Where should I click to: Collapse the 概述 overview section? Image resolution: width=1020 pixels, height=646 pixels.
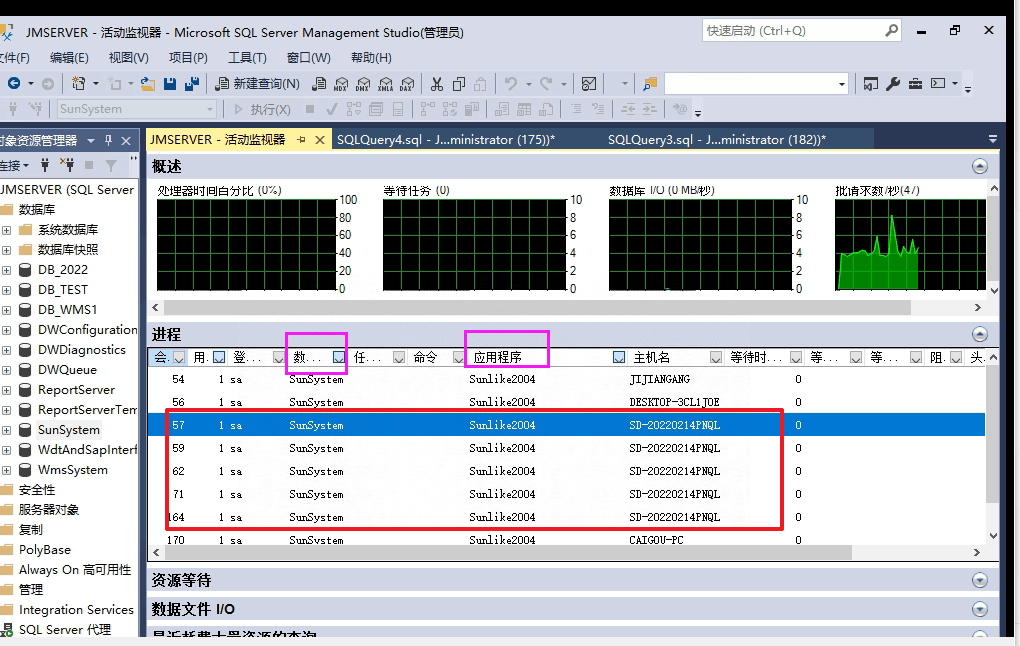(x=979, y=166)
